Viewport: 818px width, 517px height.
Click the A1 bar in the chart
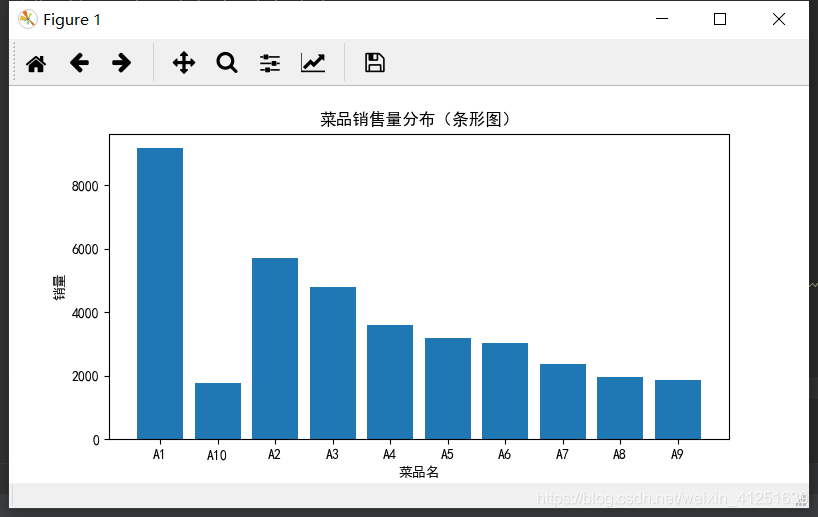160,294
